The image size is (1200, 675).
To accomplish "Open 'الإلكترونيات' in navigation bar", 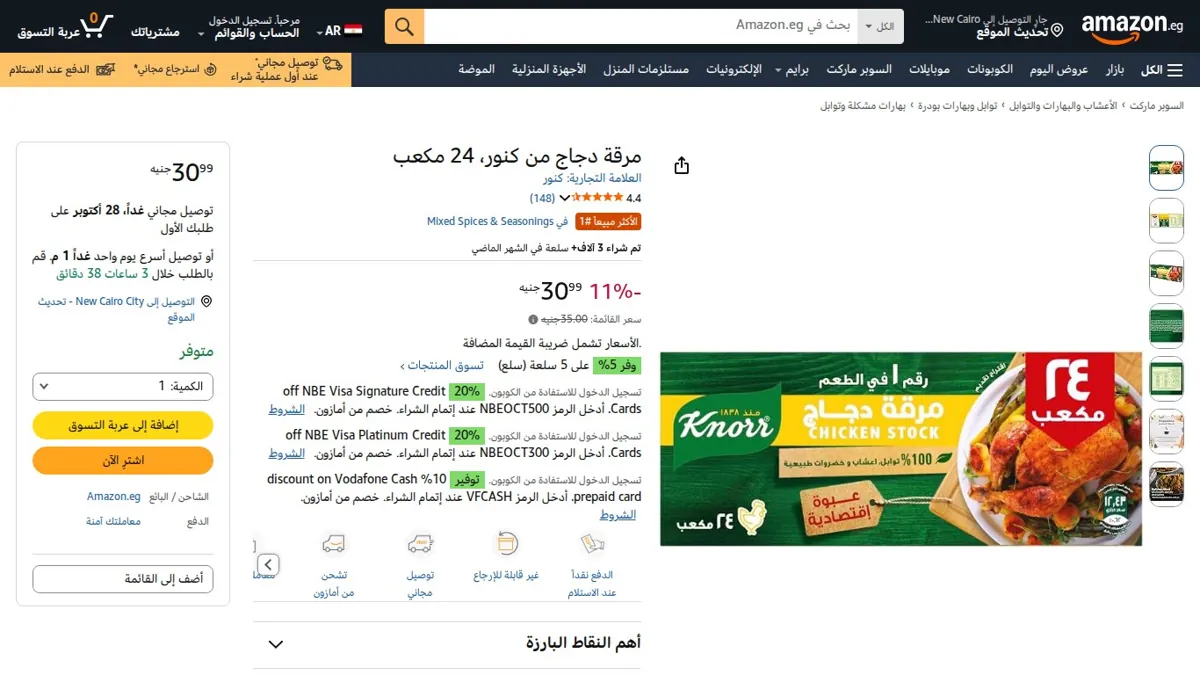I will click(734, 70).
